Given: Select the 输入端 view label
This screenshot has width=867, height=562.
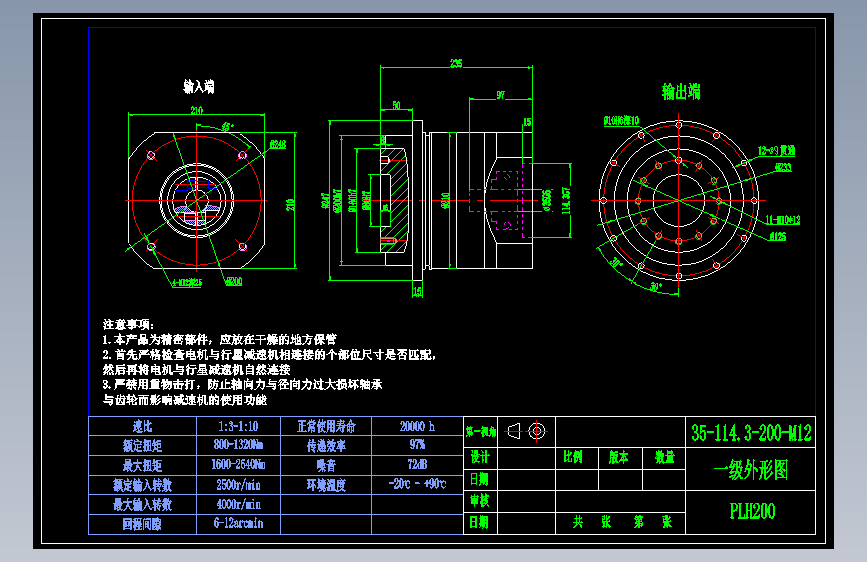Looking at the screenshot, I should pyautogui.click(x=199, y=86).
